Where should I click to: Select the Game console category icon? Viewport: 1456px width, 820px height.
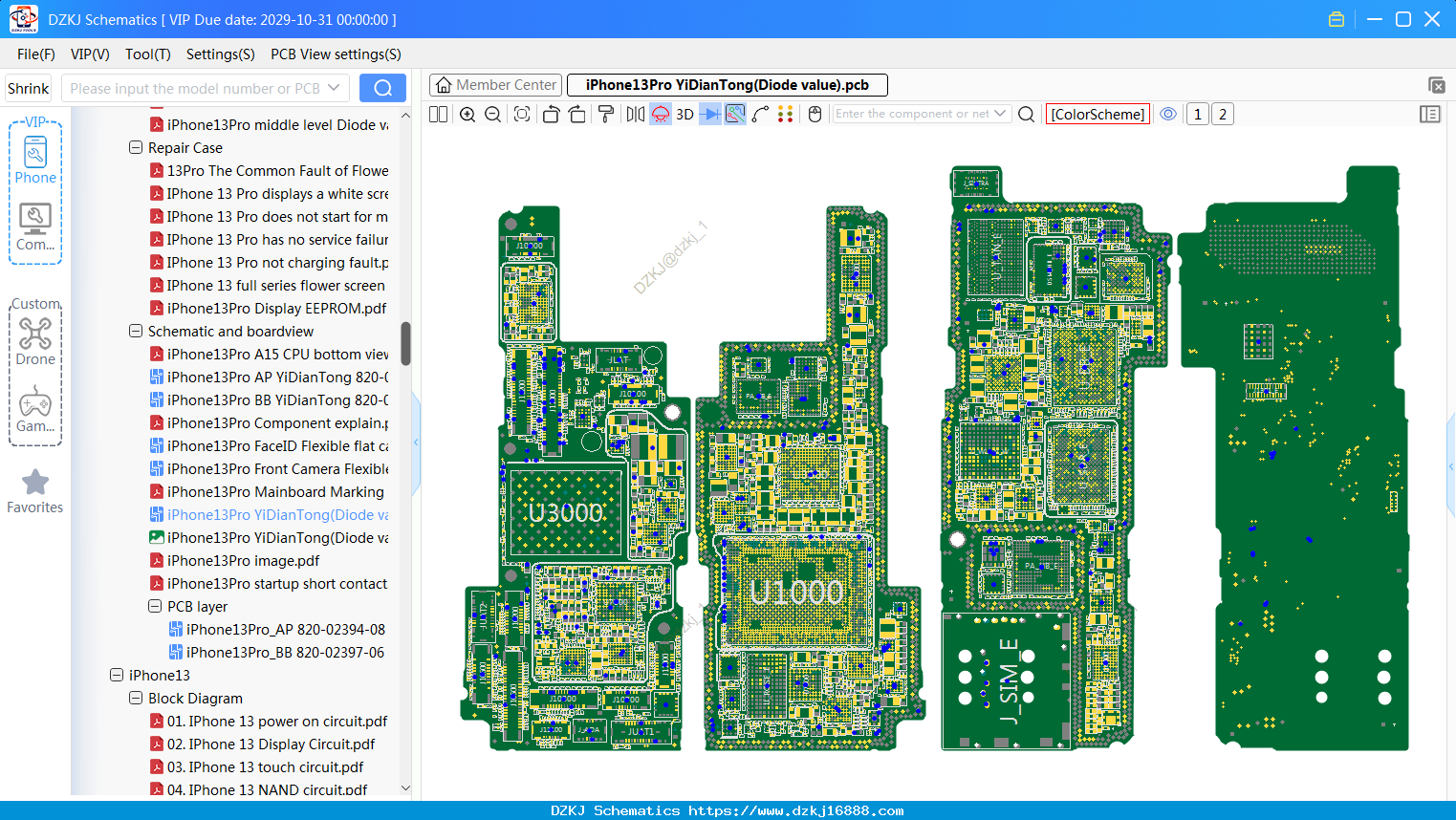pyautogui.click(x=35, y=409)
